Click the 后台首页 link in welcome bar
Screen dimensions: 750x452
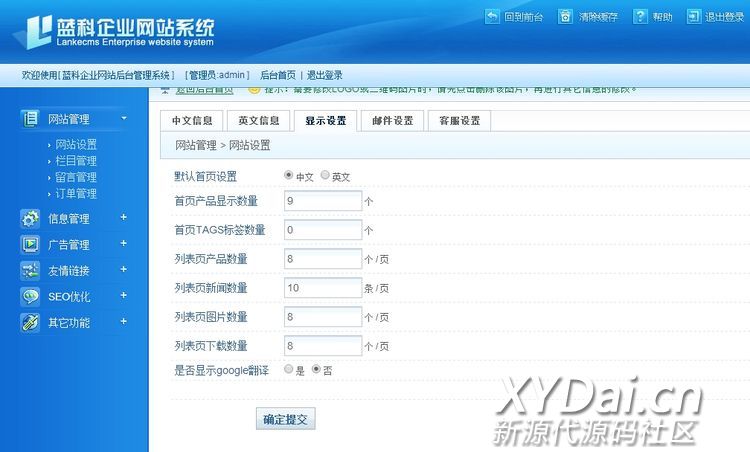tap(278, 75)
